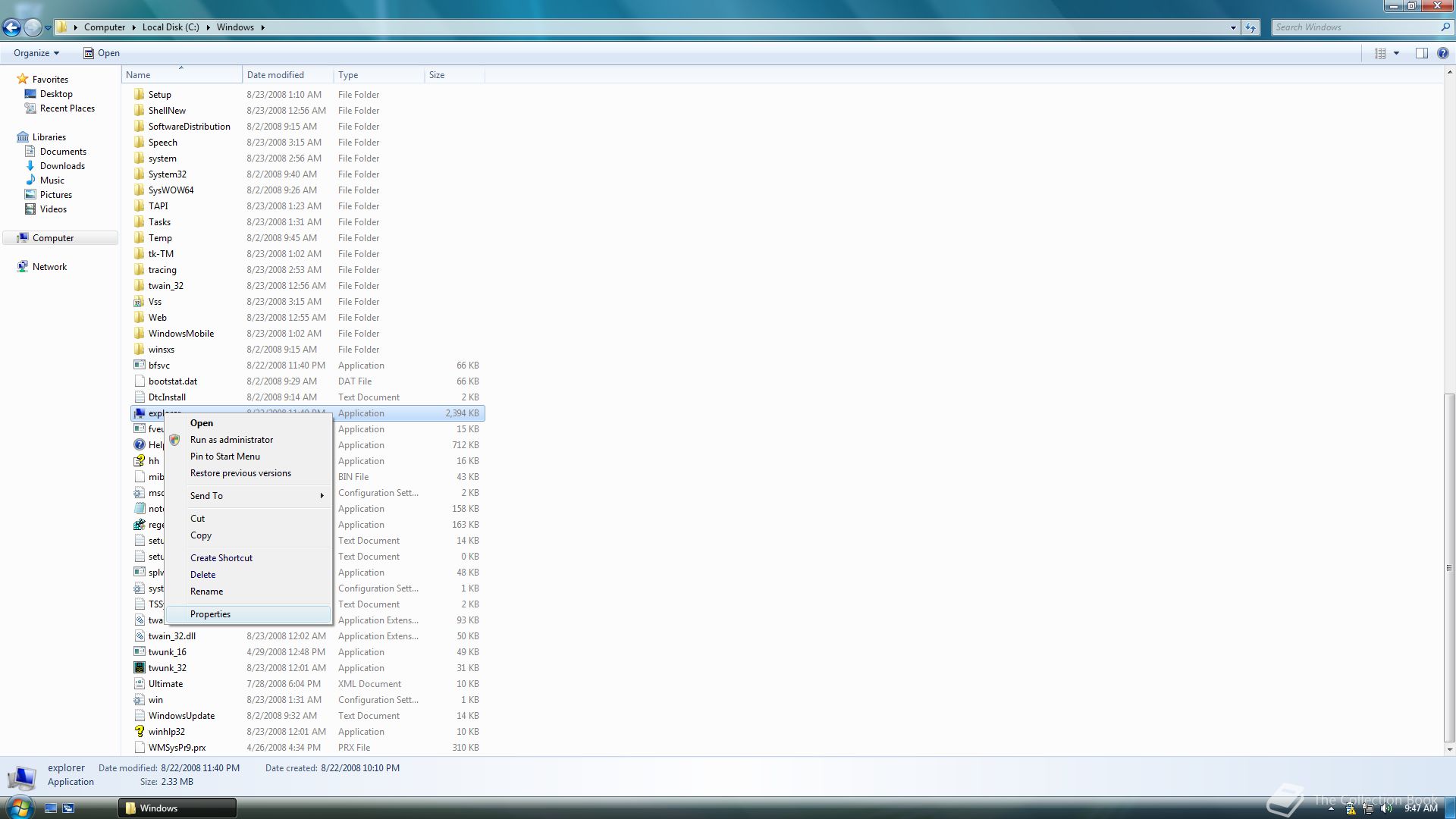
Task: Open the Windows Start orb
Action: point(19,807)
